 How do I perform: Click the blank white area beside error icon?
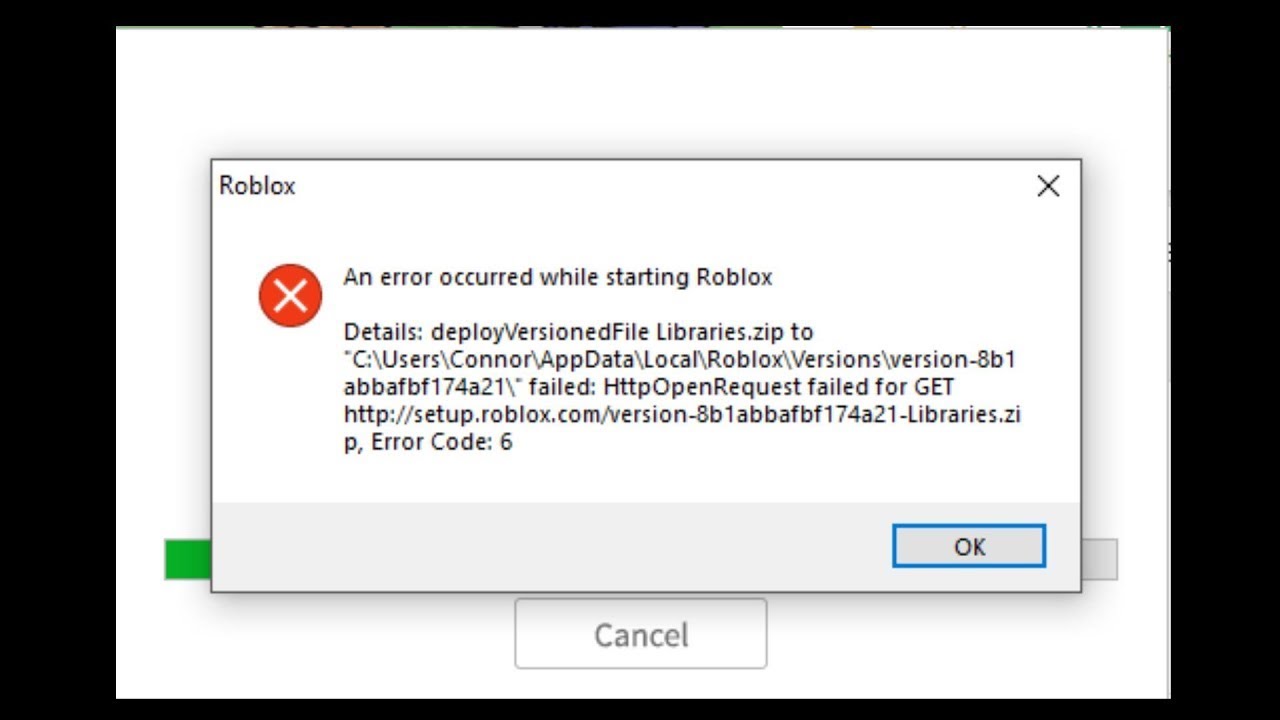point(290,420)
